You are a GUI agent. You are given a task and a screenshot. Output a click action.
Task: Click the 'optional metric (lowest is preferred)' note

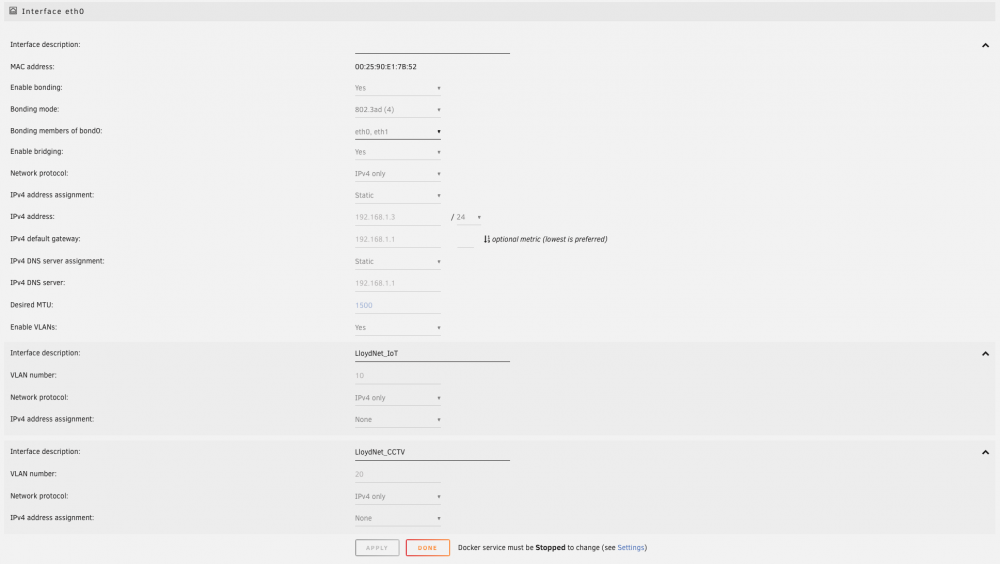(549, 239)
